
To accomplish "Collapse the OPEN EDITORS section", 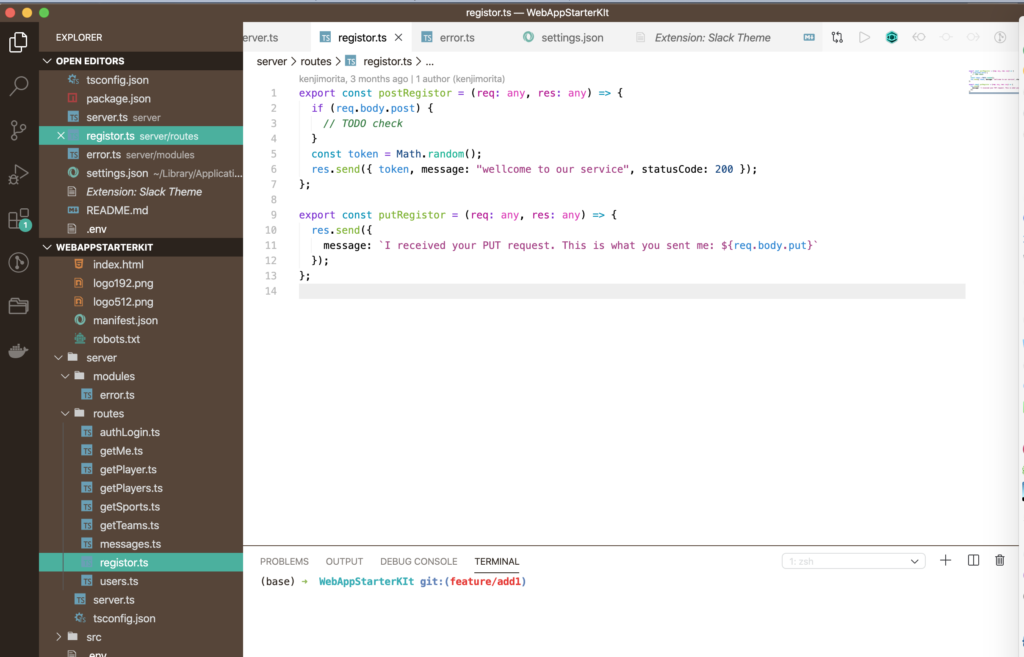I will [46, 60].
